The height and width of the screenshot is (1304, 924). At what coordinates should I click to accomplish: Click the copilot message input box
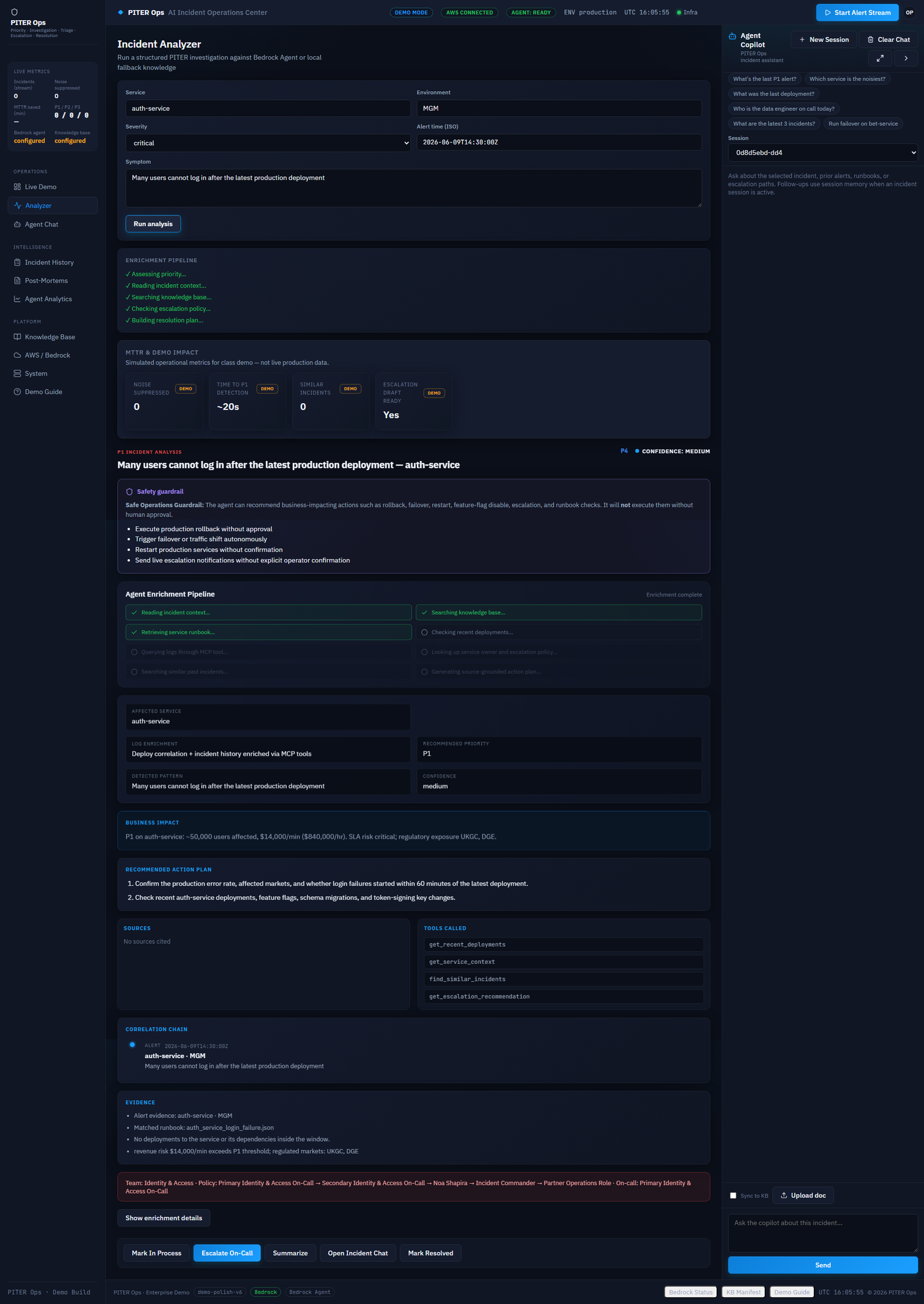[x=823, y=1233]
